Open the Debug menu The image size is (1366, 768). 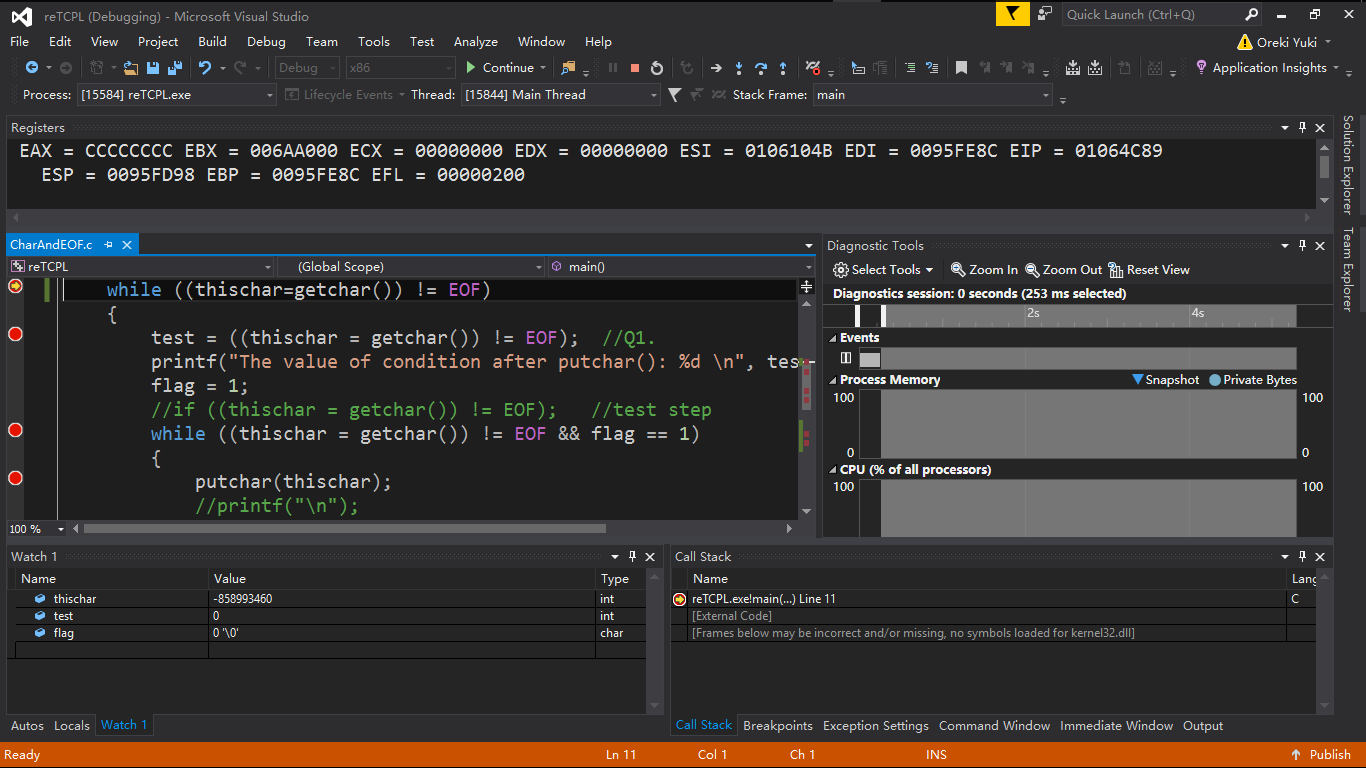266,41
